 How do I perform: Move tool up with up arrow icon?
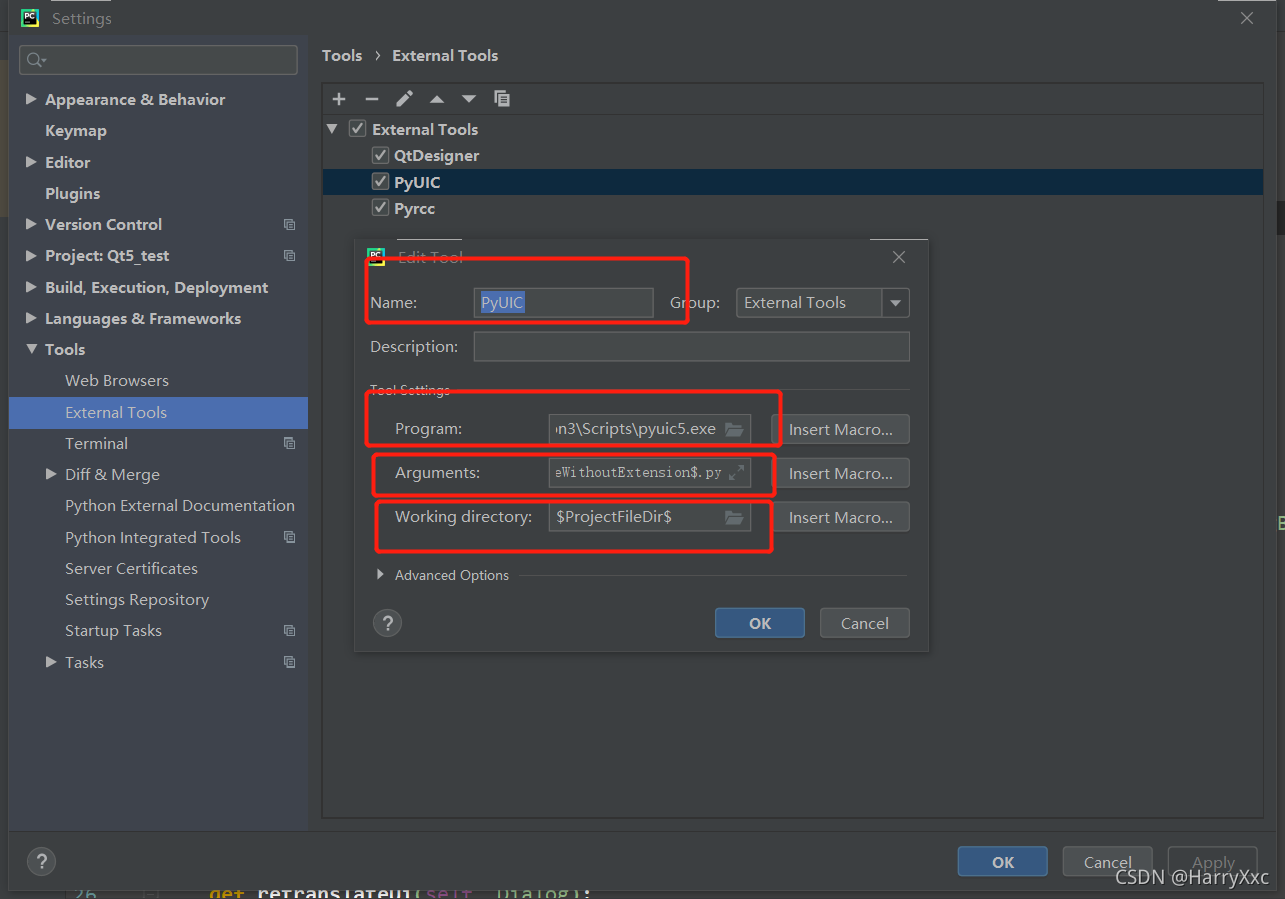[437, 99]
